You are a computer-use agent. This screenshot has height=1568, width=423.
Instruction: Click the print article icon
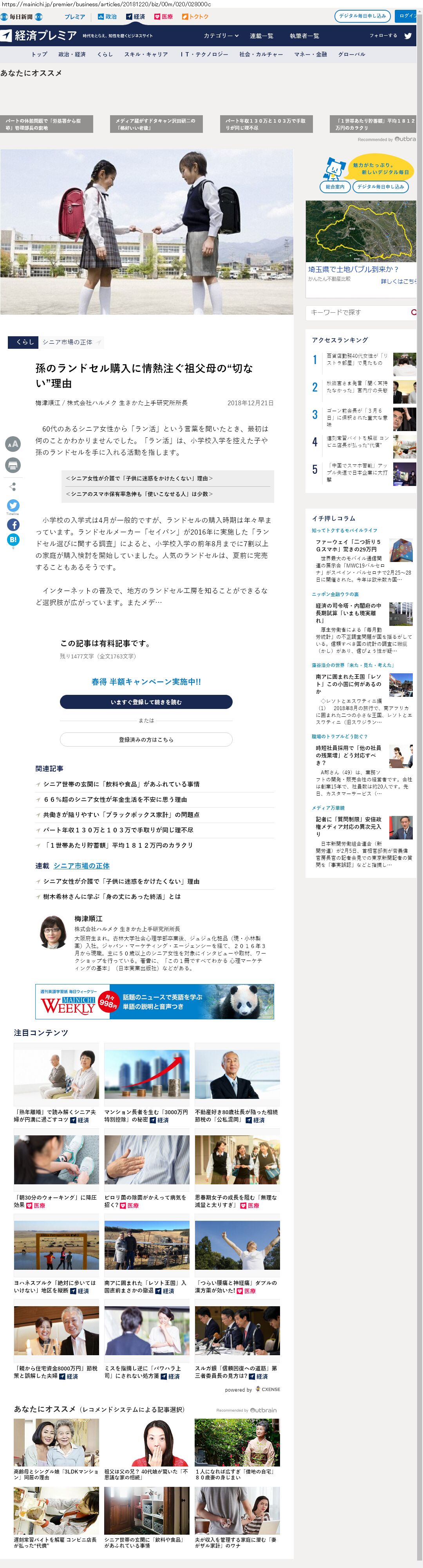tap(13, 466)
